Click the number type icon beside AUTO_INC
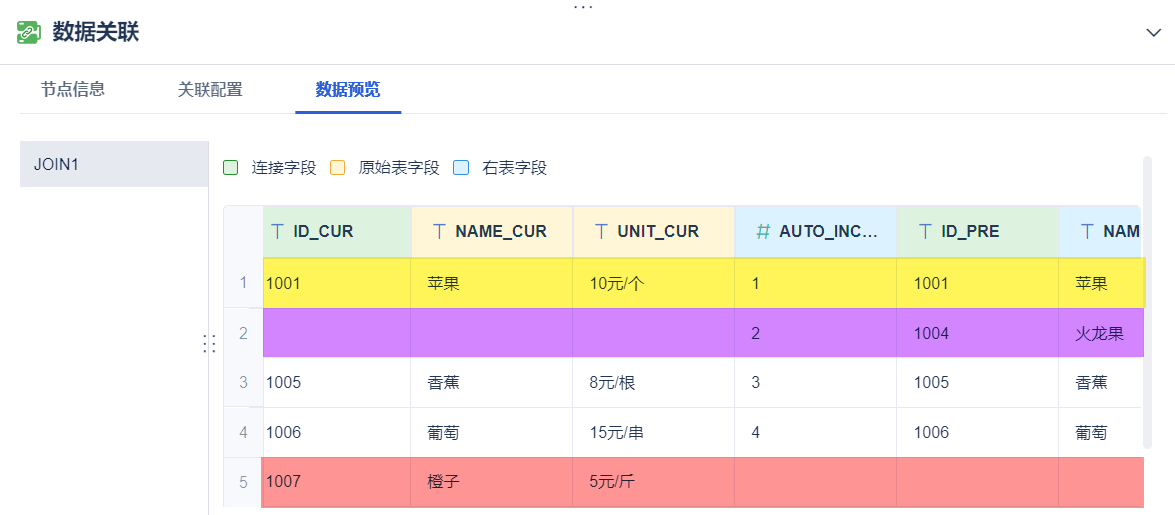Image resolution: width=1175 pixels, height=515 pixels. point(763,232)
